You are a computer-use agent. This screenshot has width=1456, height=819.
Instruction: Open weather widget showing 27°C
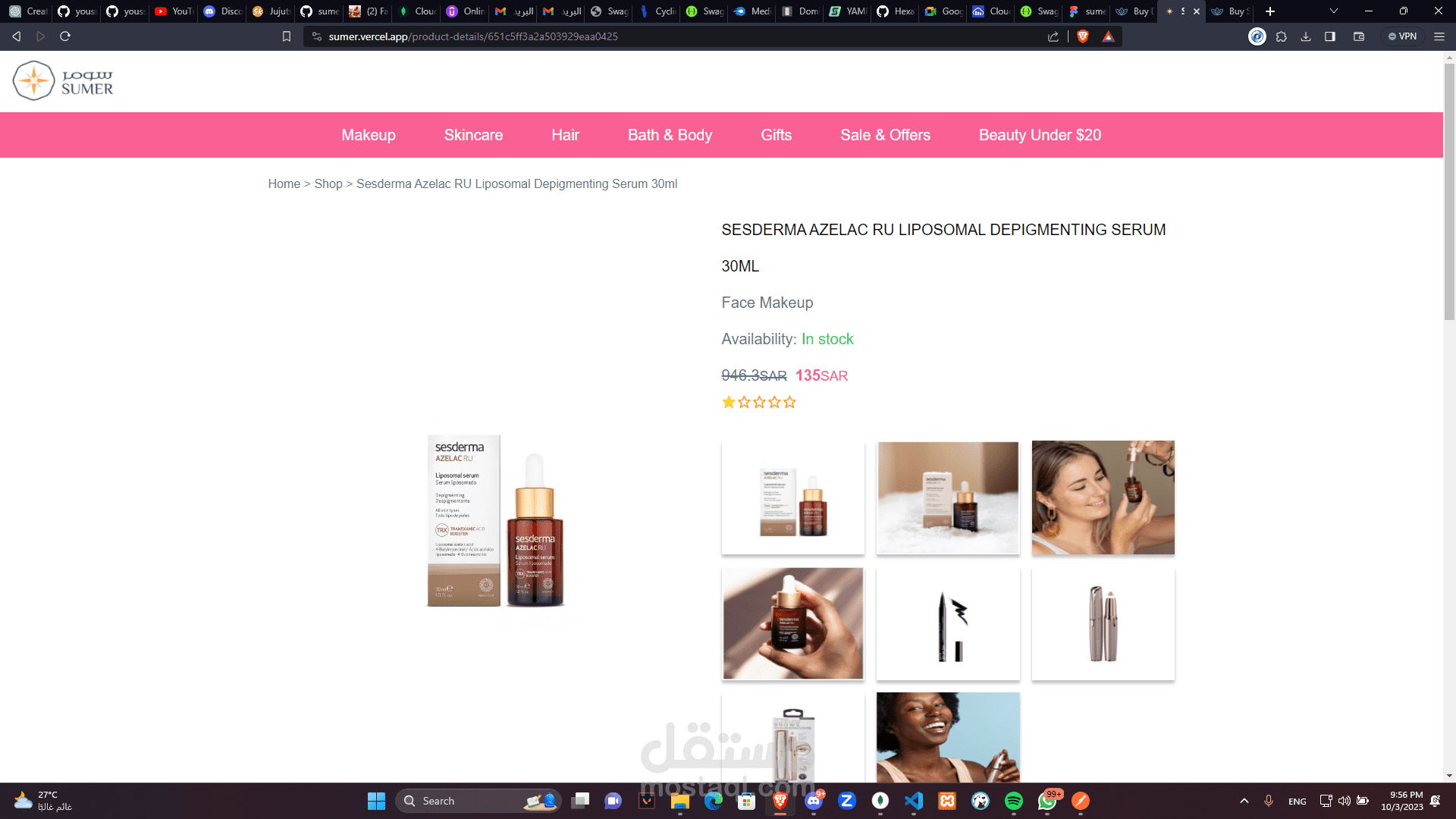click(x=43, y=801)
